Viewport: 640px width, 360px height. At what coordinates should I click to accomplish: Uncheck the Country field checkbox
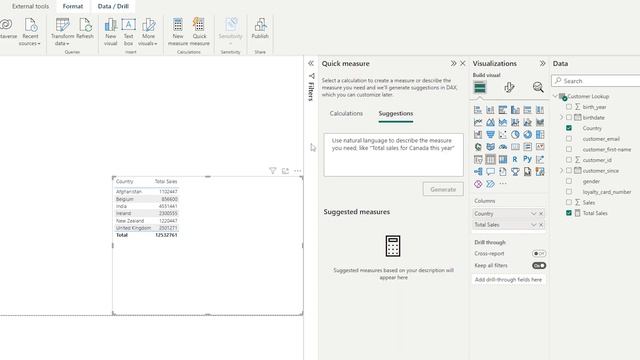point(569,128)
